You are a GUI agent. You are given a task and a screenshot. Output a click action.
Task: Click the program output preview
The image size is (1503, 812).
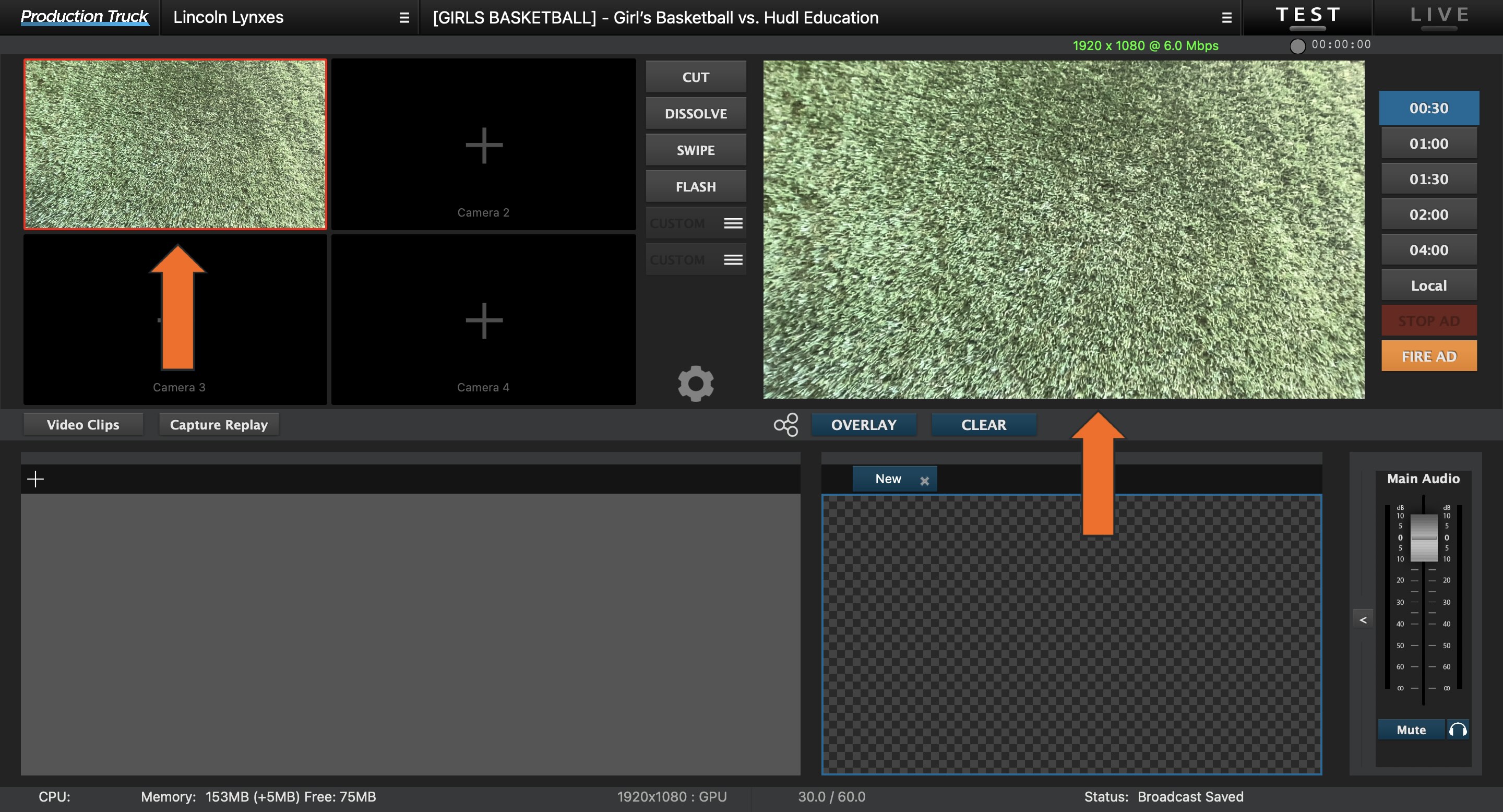click(1064, 230)
